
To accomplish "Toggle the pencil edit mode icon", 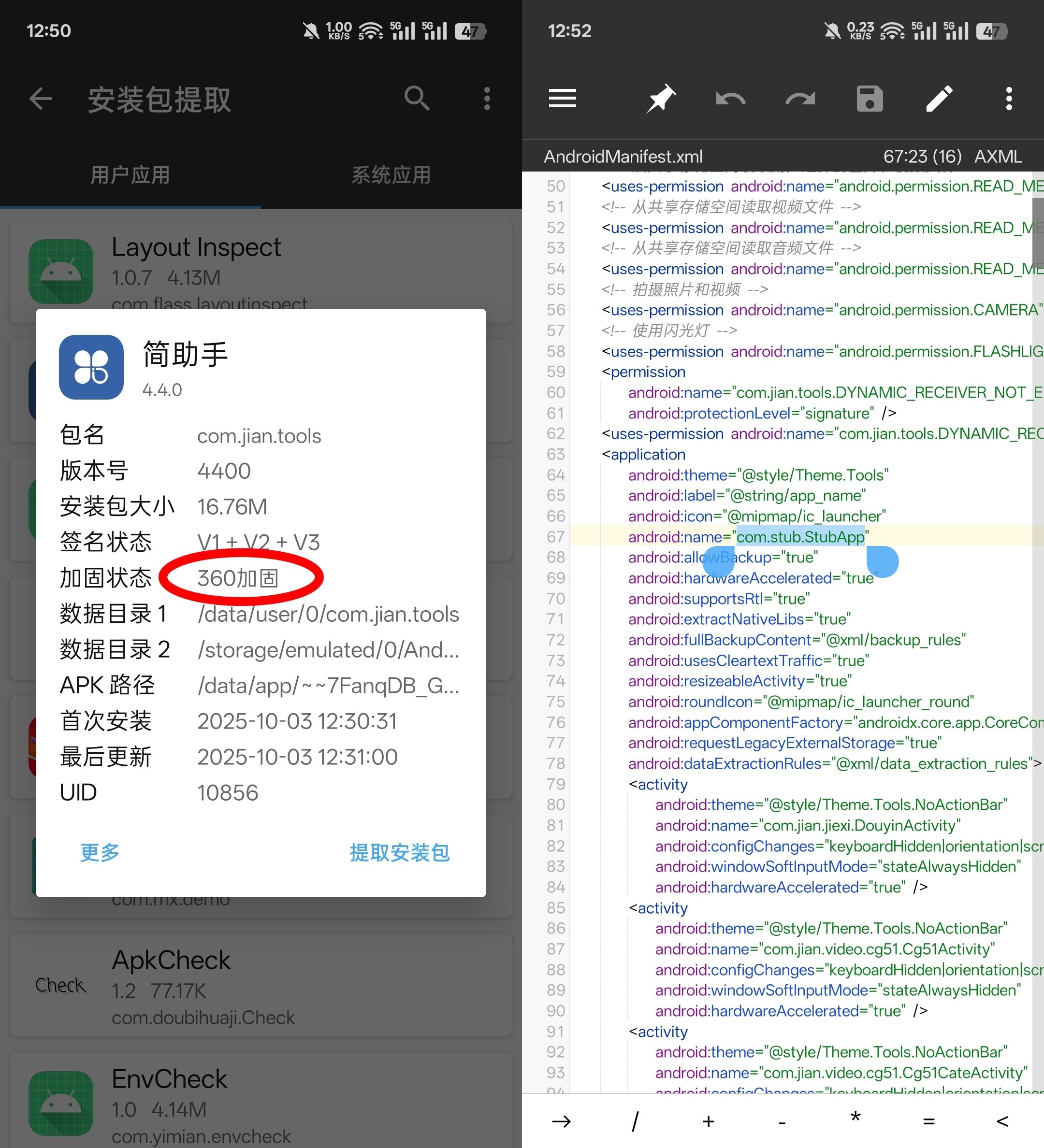I will [x=939, y=99].
